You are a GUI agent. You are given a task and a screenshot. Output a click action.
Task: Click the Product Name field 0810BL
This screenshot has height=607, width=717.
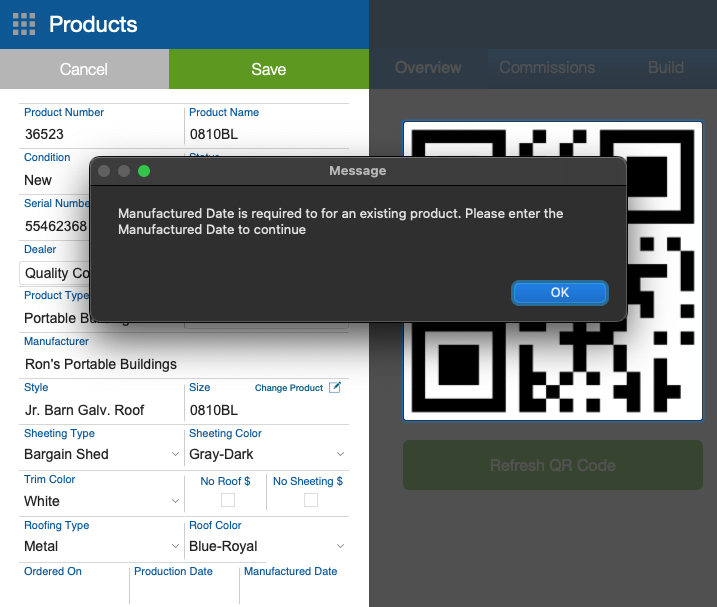267,134
